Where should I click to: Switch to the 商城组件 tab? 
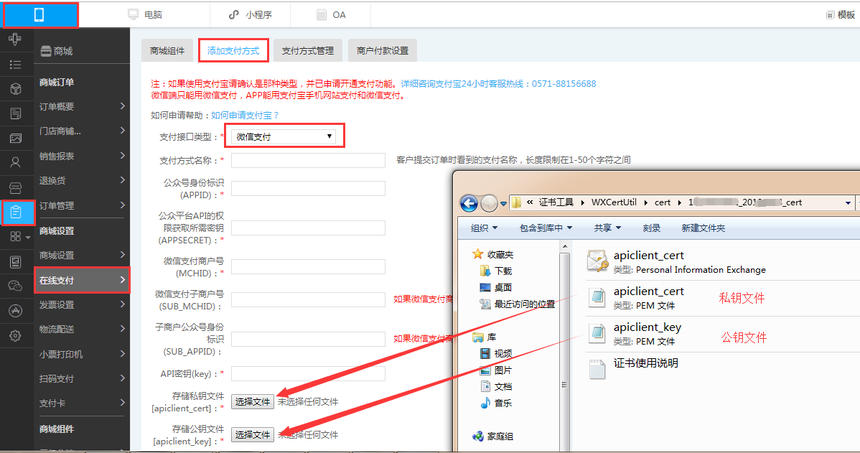pyautogui.click(x=167, y=50)
